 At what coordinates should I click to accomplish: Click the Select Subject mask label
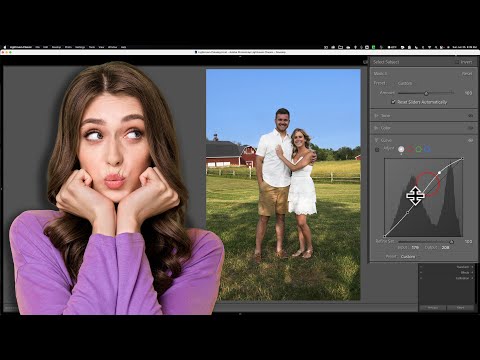(x=386, y=62)
